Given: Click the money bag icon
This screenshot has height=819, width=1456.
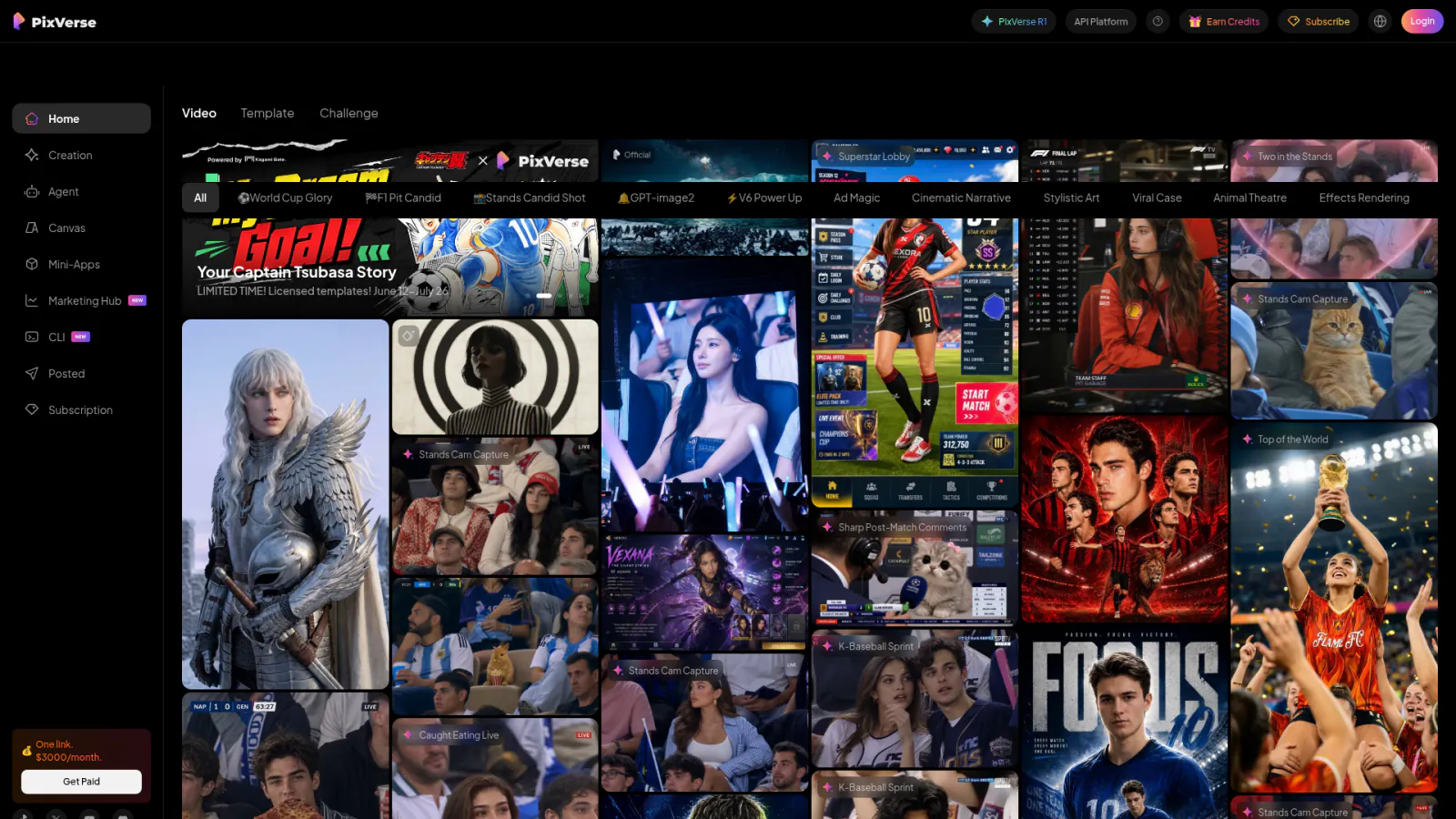Looking at the screenshot, I should pos(26,751).
